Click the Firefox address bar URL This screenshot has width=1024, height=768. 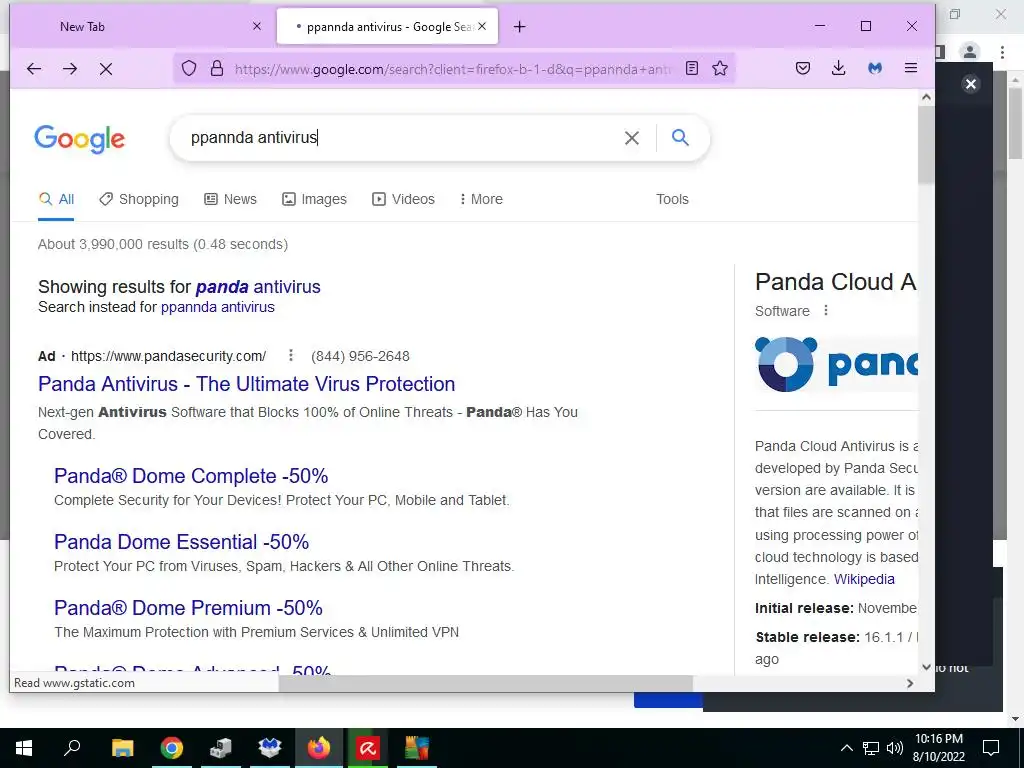[x=453, y=69]
